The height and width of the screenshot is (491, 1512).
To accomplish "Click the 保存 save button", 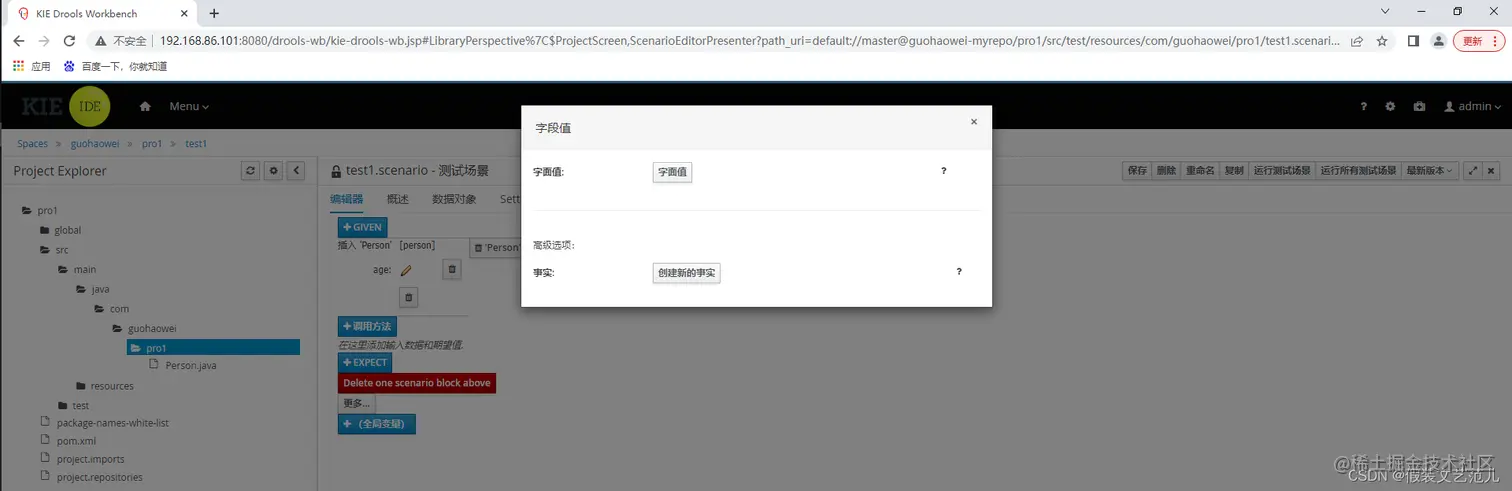I will [1138, 171].
